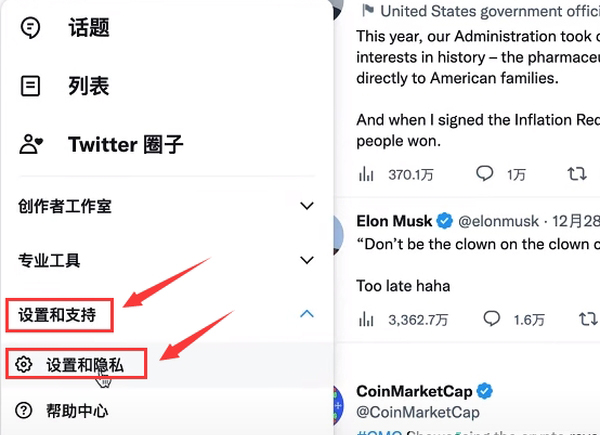Collapse the 设置和支持 section chevron
This screenshot has height=435, width=600.
(x=307, y=315)
